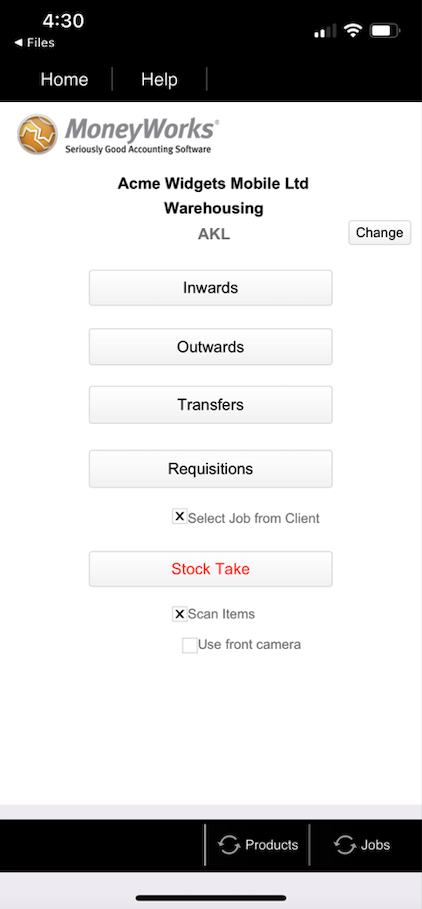Viewport: 422px width, 909px height.
Task: Tap the Wi-Fi status icon
Action: coord(352,31)
